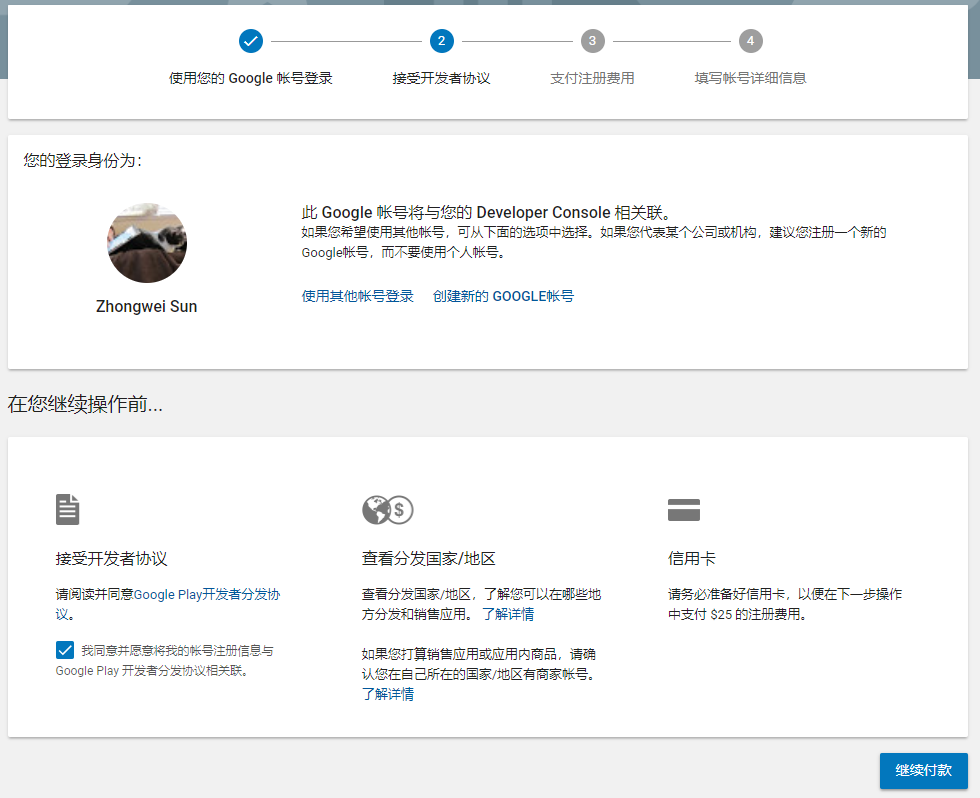Image resolution: width=980 pixels, height=798 pixels.
Task: Click Zhongwei Sun's profile avatar
Action: (147, 243)
